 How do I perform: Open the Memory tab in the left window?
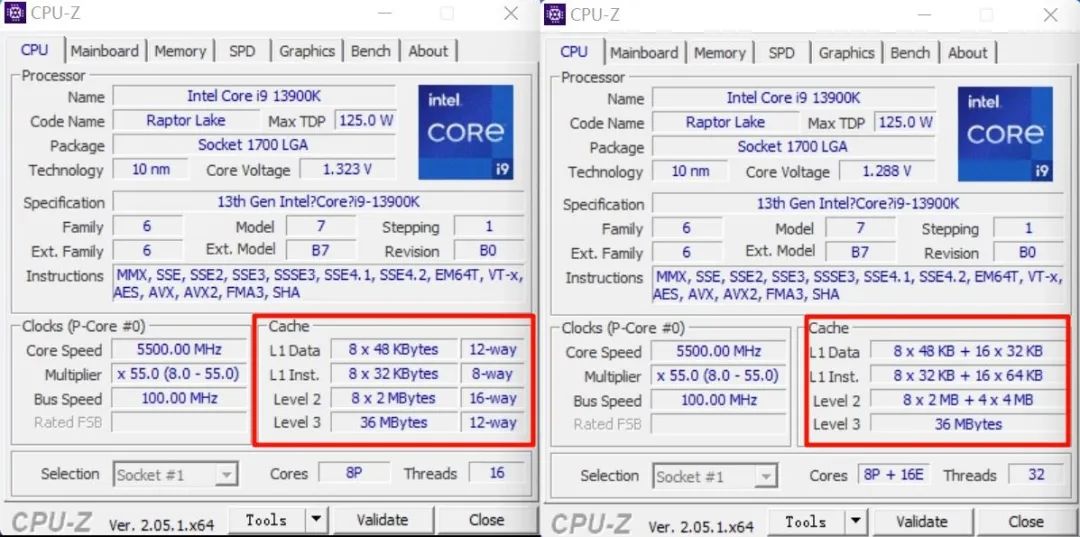[x=180, y=51]
